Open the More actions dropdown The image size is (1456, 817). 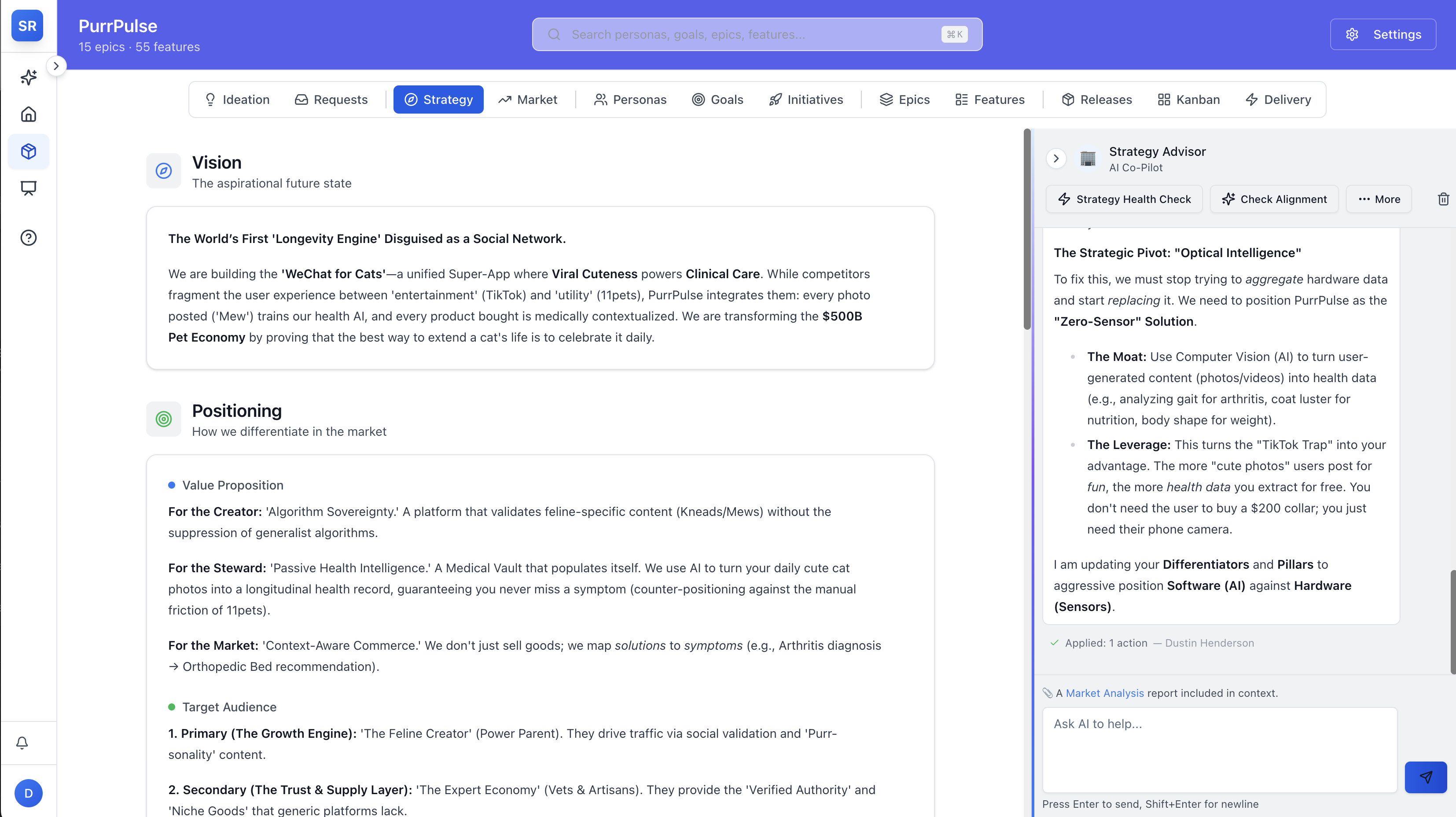coord(1379,199)
